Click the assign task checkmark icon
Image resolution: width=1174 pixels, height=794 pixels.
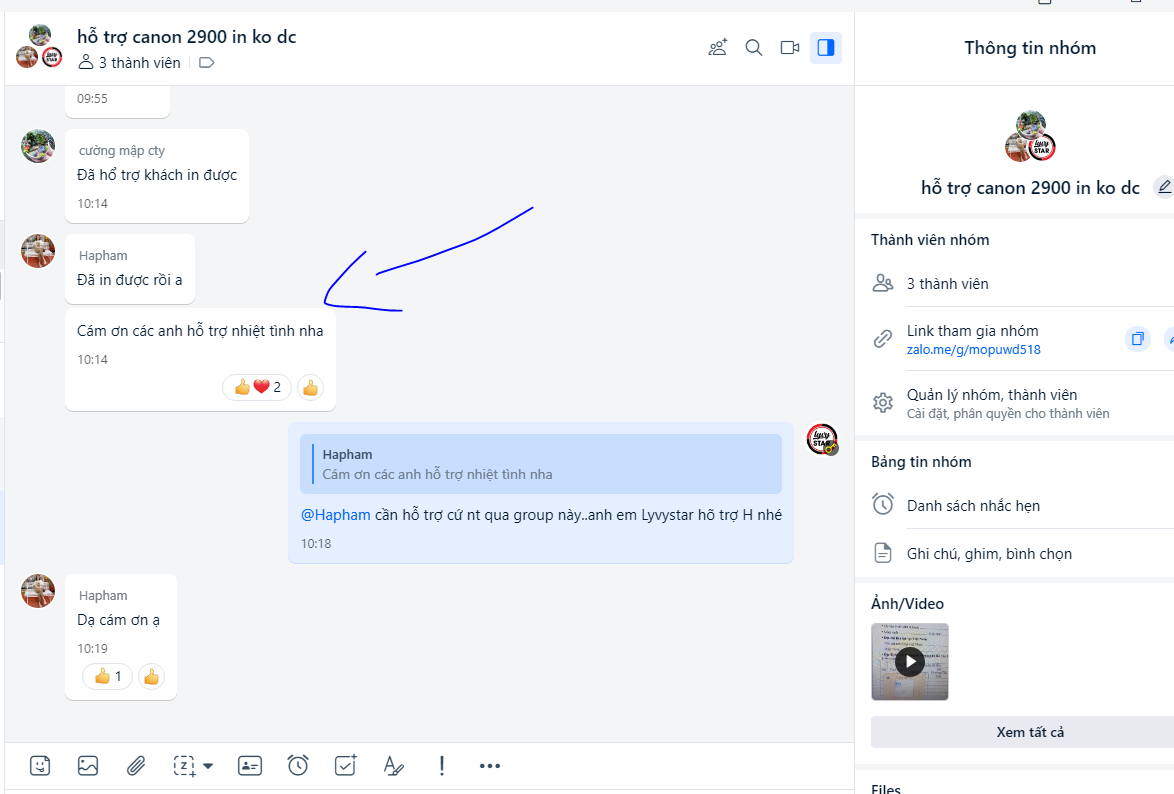click(346, 766)
